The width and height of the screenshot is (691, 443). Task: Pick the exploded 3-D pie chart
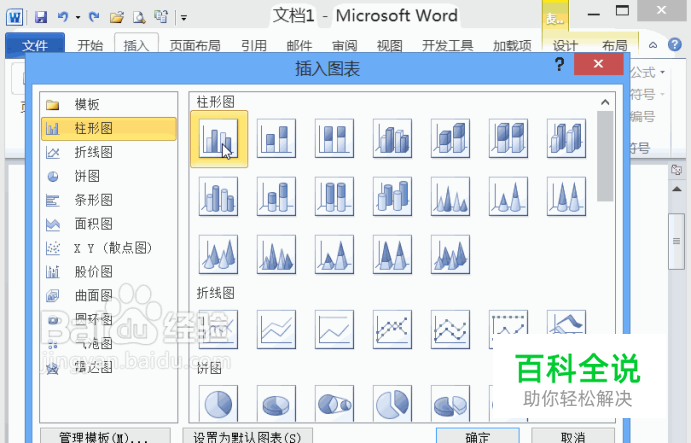450,403
